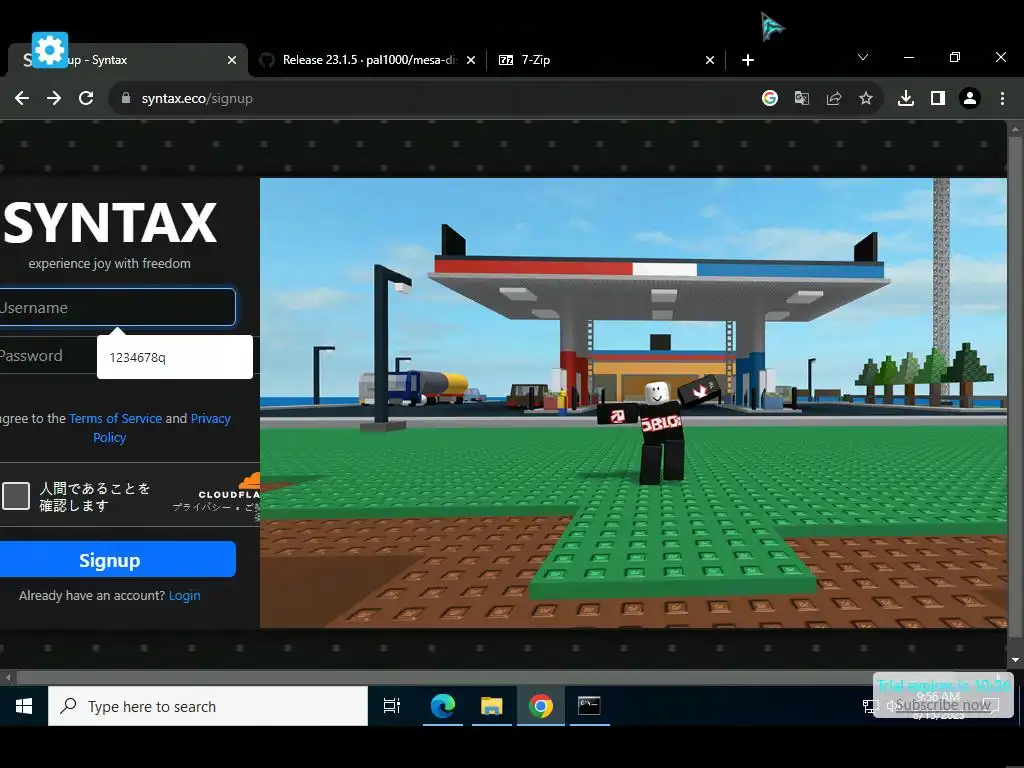Bookmark this tab with the star
Screen dimensions: 1024x768
click(x=866, y=99)
